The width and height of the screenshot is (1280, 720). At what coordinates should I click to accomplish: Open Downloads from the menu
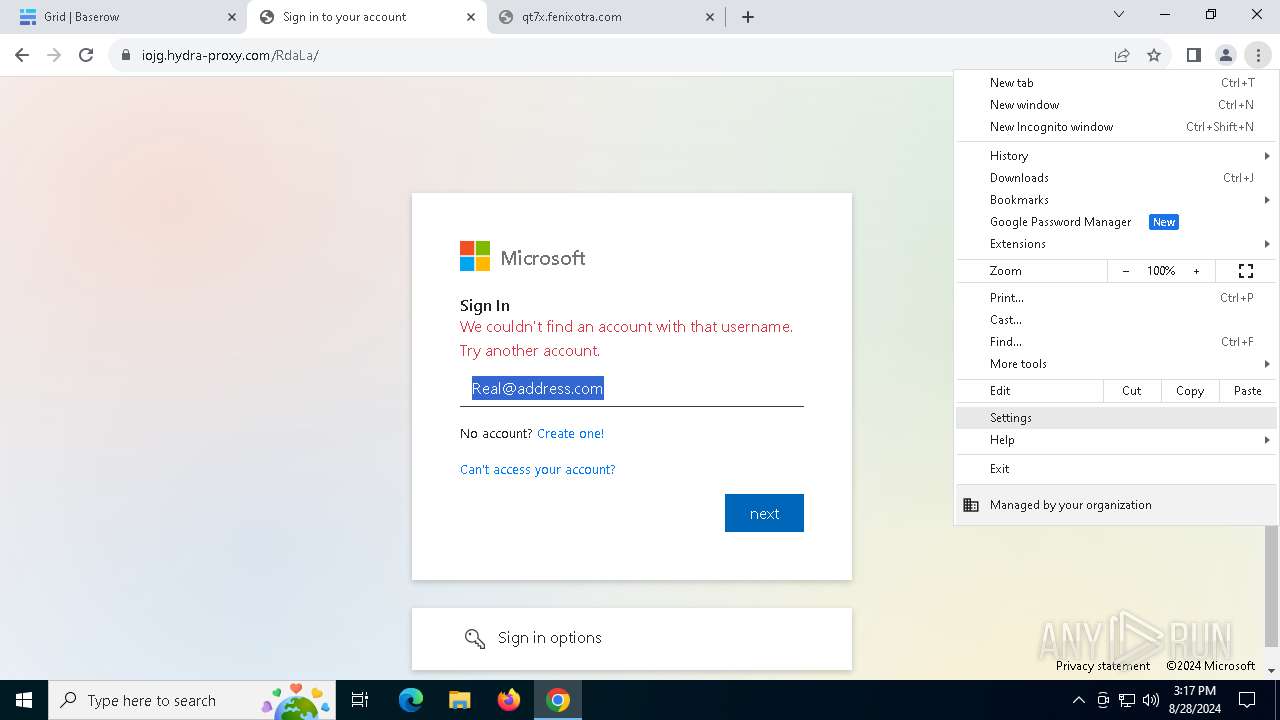pos(1116,178)
